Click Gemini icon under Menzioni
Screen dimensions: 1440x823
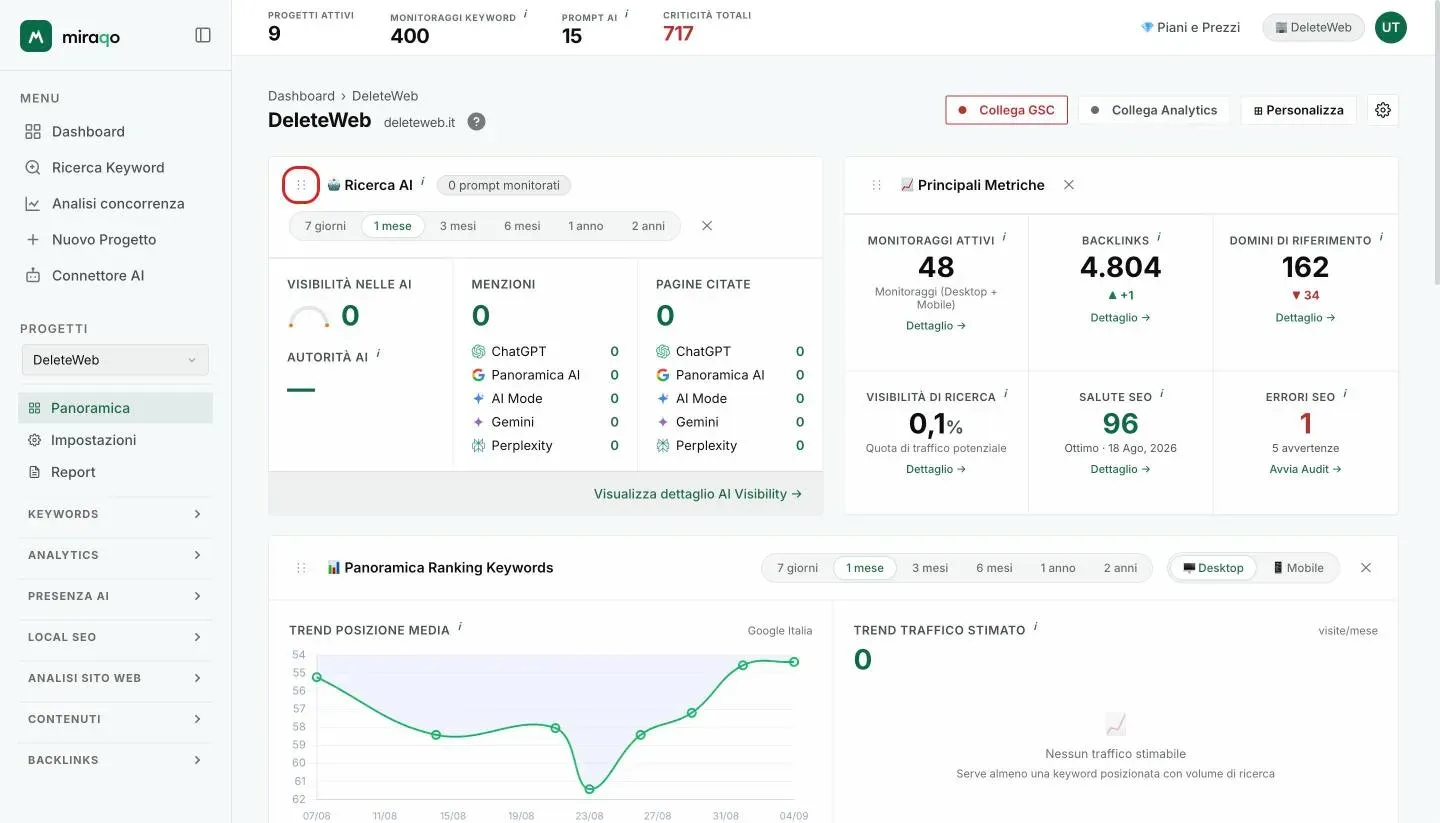pyautogui.click(x=479, y=422)
